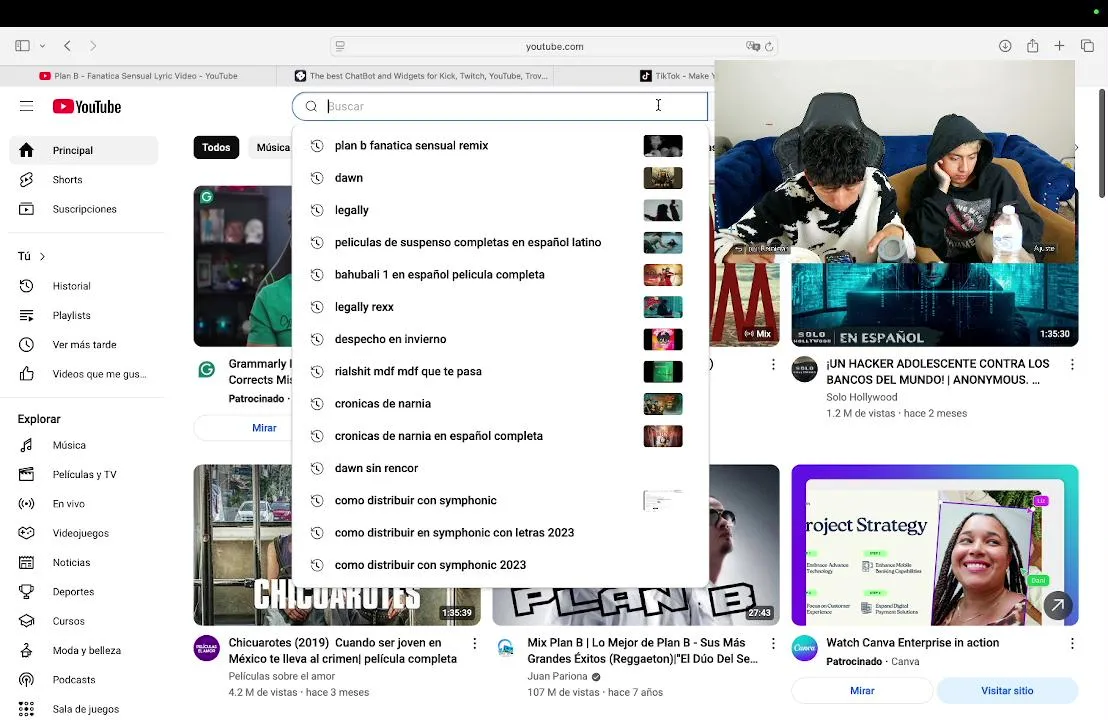Open Mix Plan B video title
This screenshot has height=720, width=1108.
[642, 651]
